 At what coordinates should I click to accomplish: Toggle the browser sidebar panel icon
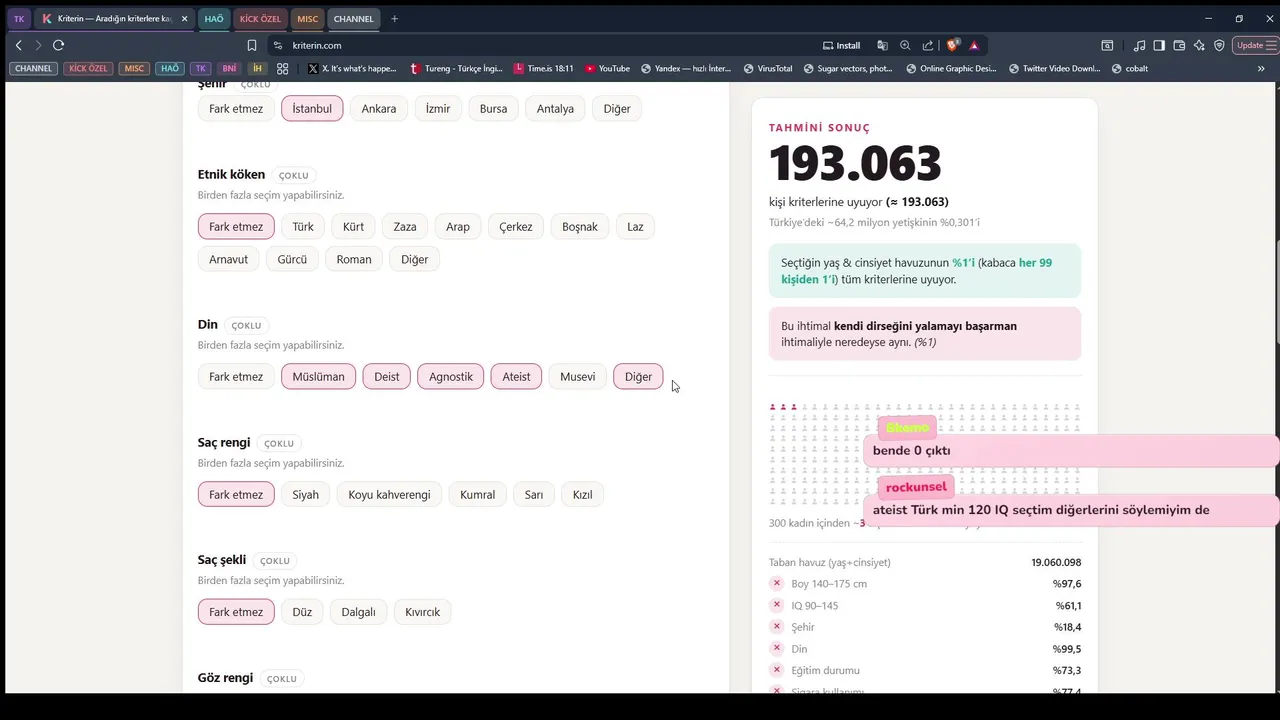pyautogui.click(x=1159, y=45)
